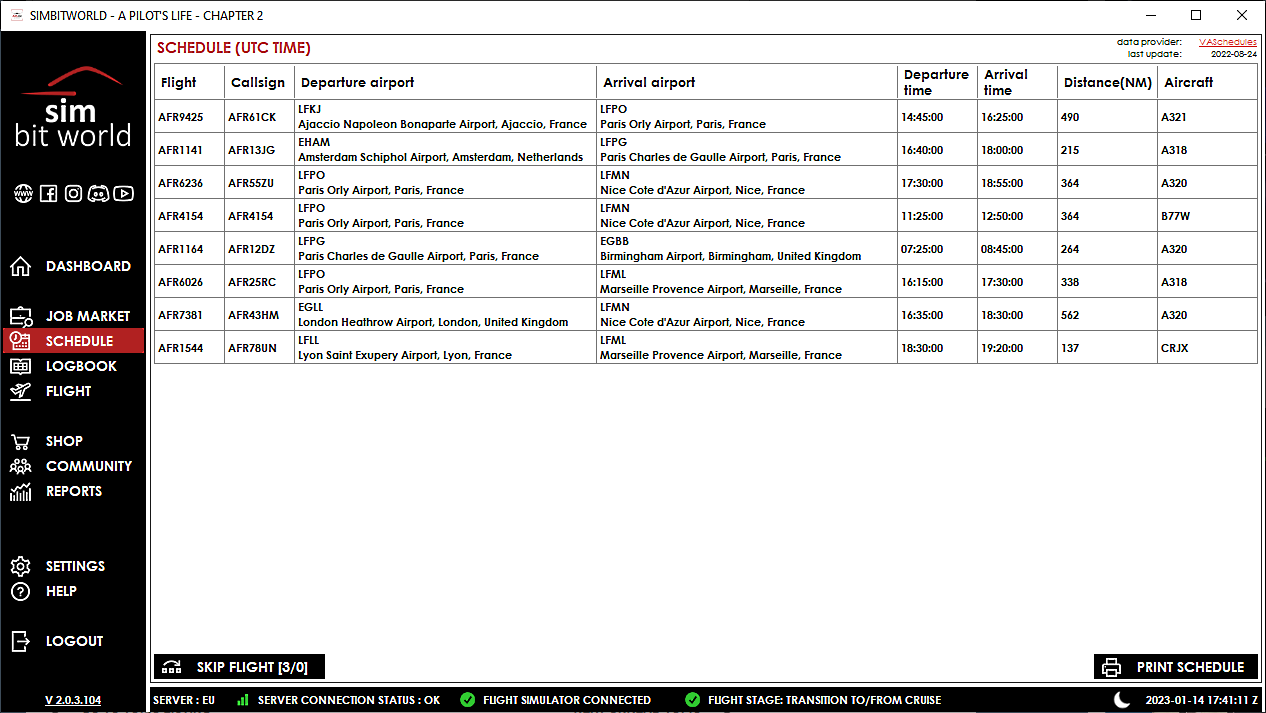Click callsign AFR61CK cell
Screen dimensions: 1266x713
[259, 117]
